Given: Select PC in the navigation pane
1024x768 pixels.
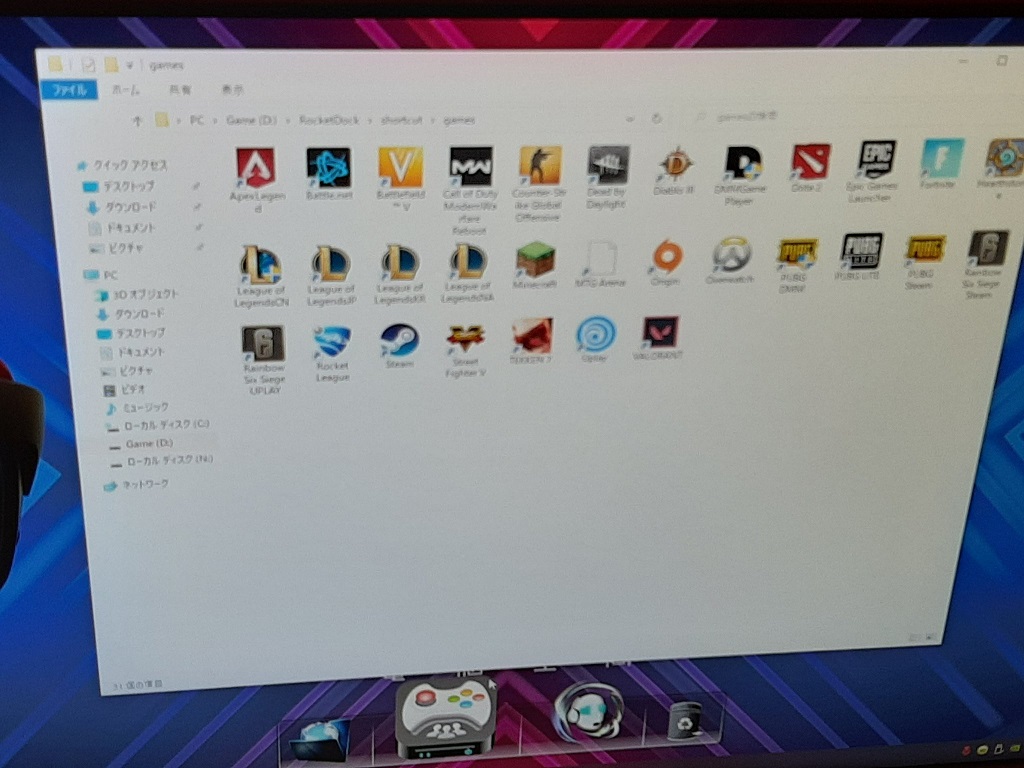Looking at the screenshot, I should pos(101,275).
